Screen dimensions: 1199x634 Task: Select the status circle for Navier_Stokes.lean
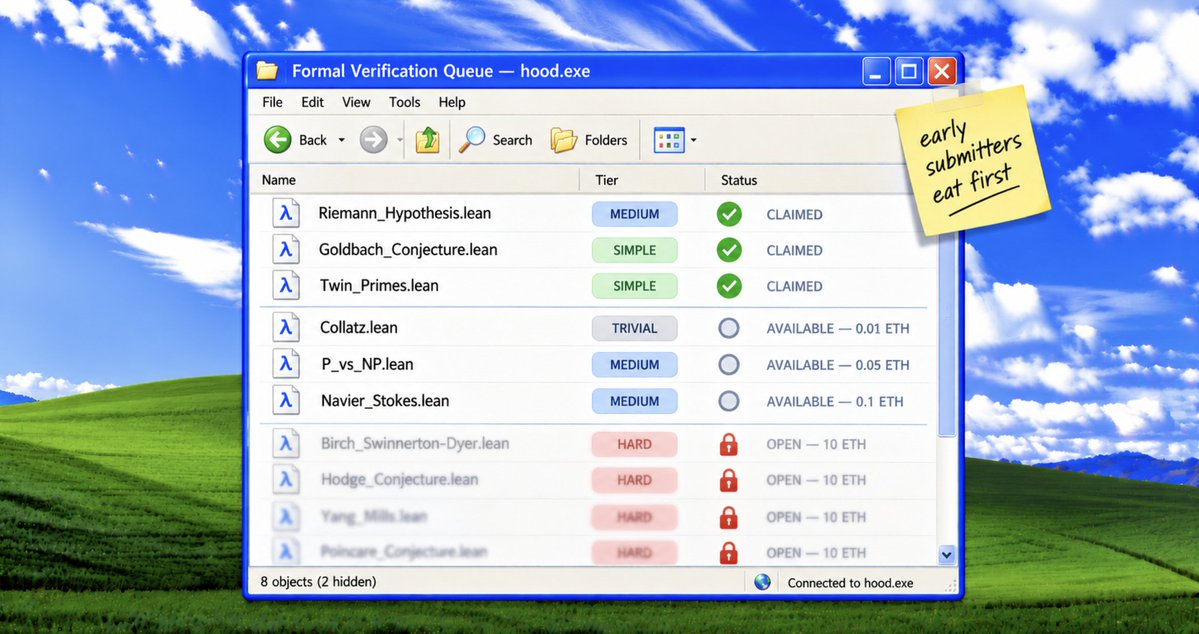click(x=729, y=401)
